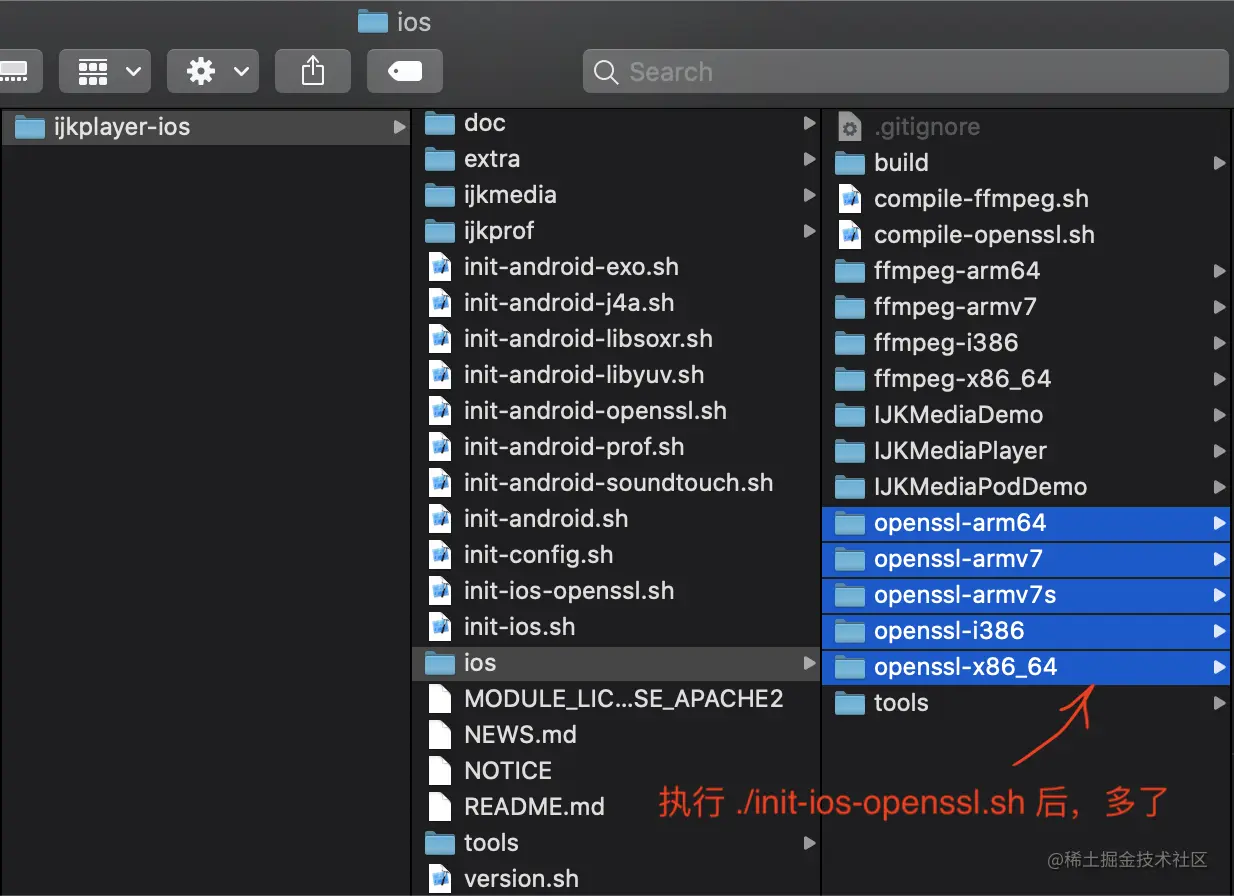Select init-android.sh file icon

click(440, 519)
